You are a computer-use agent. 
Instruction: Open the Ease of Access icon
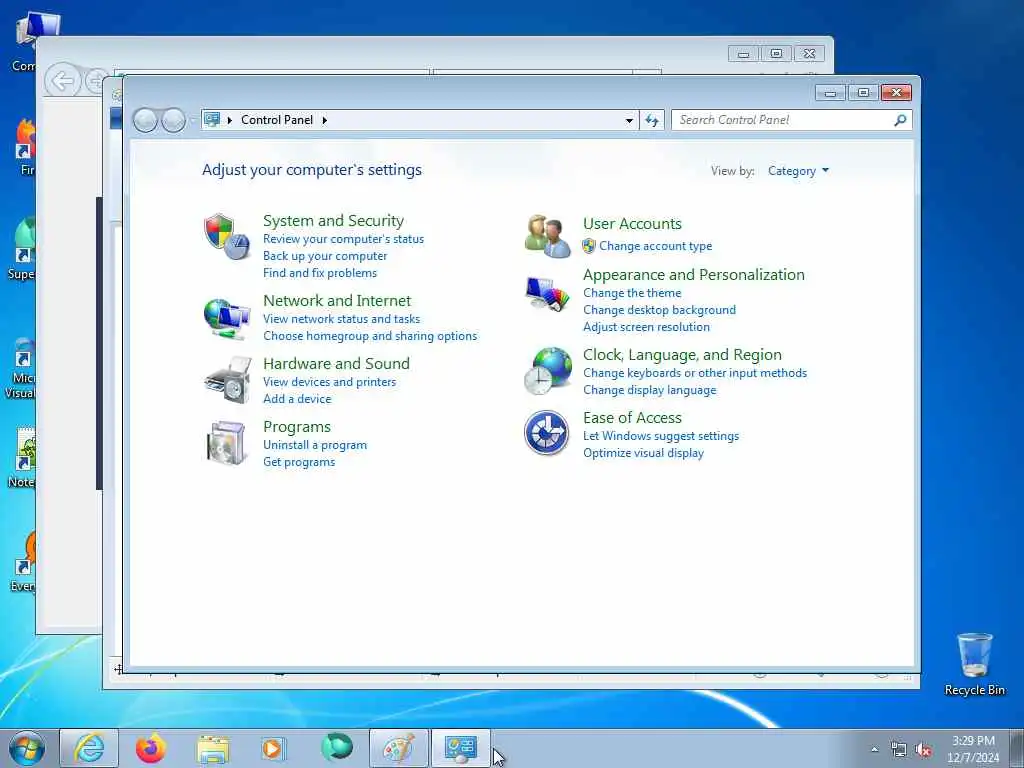[x=547, y=432]
